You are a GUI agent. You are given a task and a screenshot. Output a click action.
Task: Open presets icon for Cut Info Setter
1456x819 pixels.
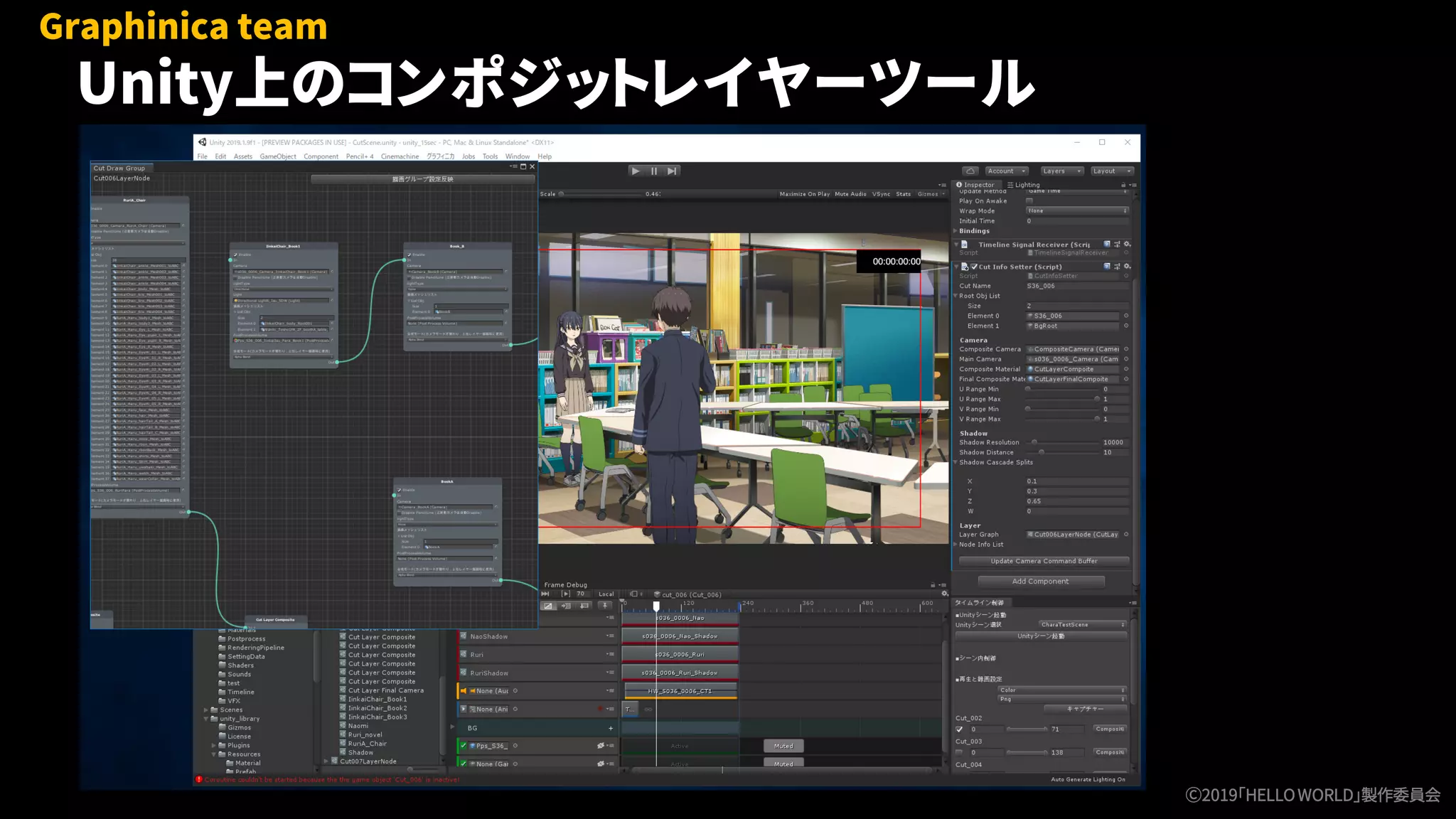(x=1117, y=267)
